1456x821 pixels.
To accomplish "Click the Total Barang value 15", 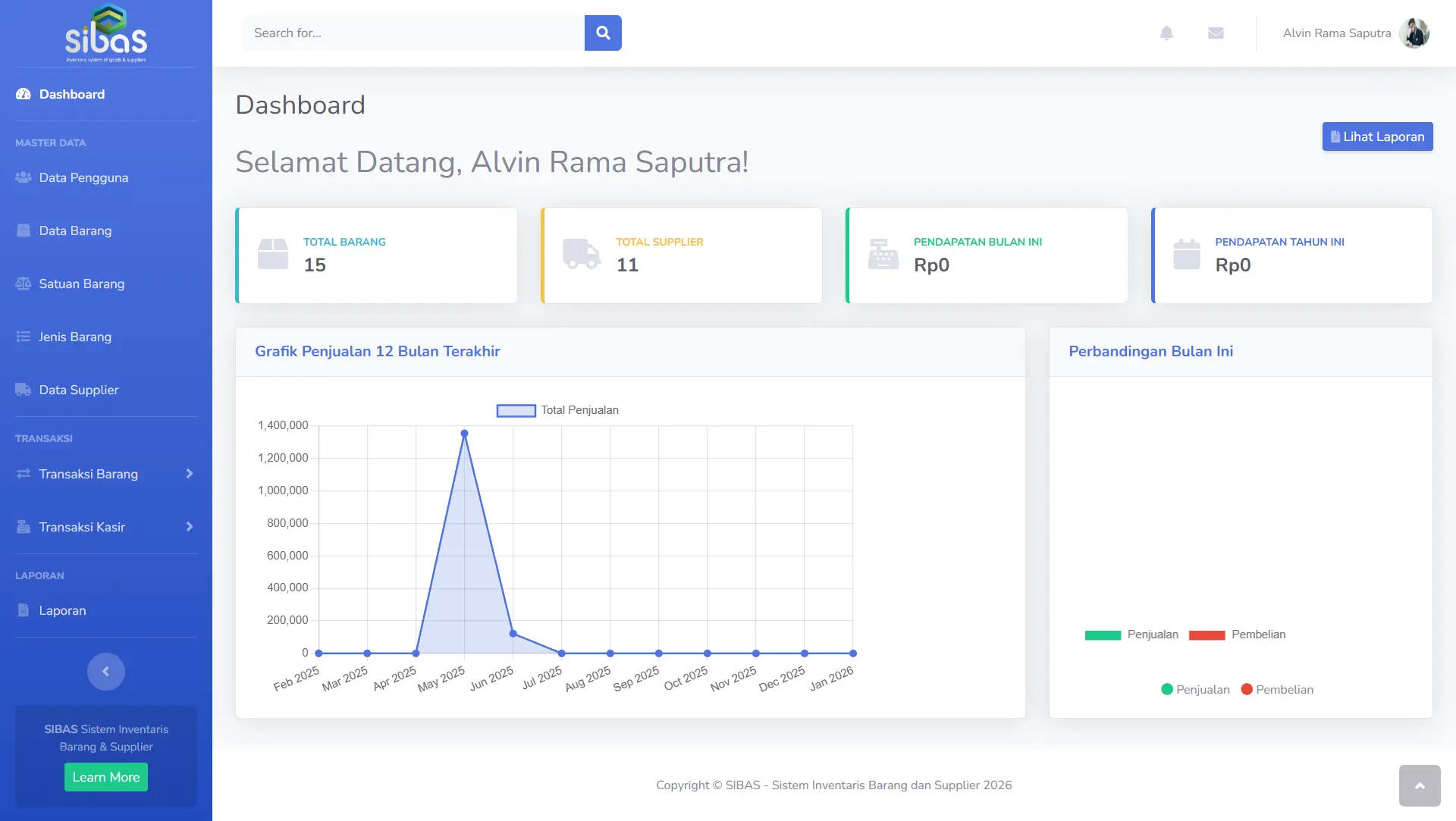I will [315, 265].
